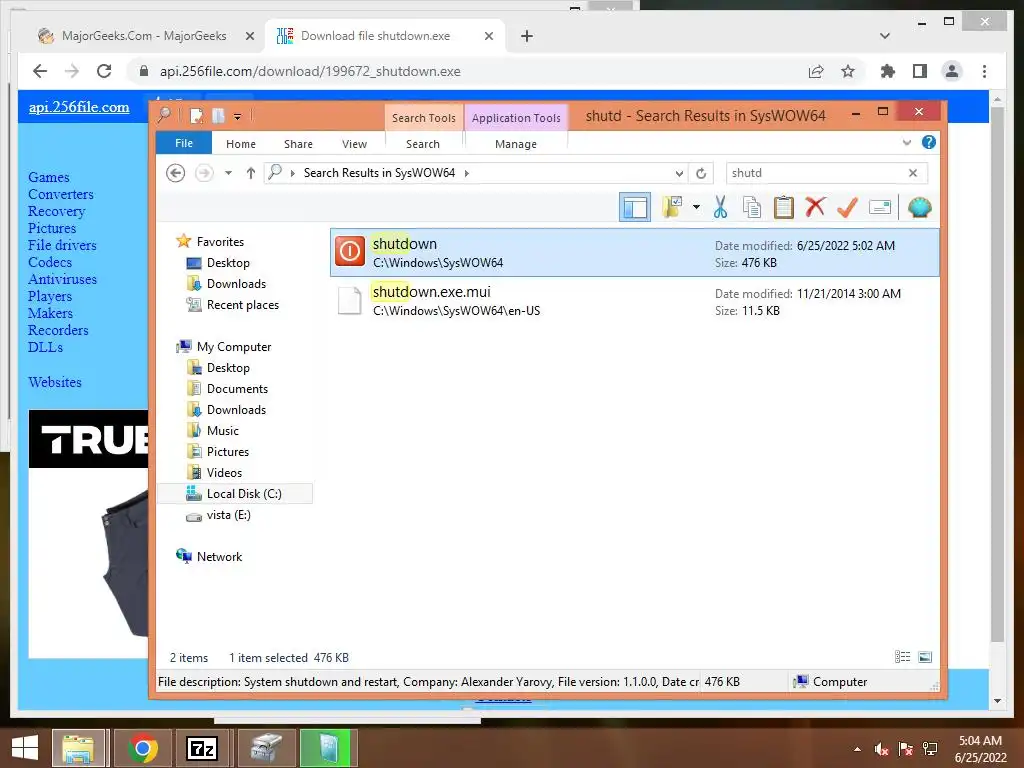The image size is (1024, 768).
Task: Open Chrome extensions puzzle icon
Action: pyautogui.click(x=888, y=71)
